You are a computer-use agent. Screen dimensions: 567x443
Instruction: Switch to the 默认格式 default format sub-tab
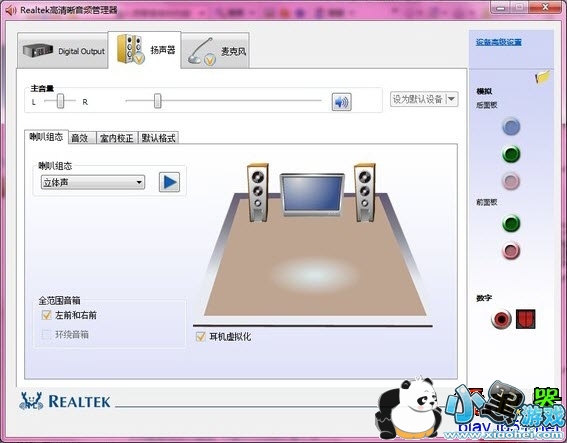(158, 138)
